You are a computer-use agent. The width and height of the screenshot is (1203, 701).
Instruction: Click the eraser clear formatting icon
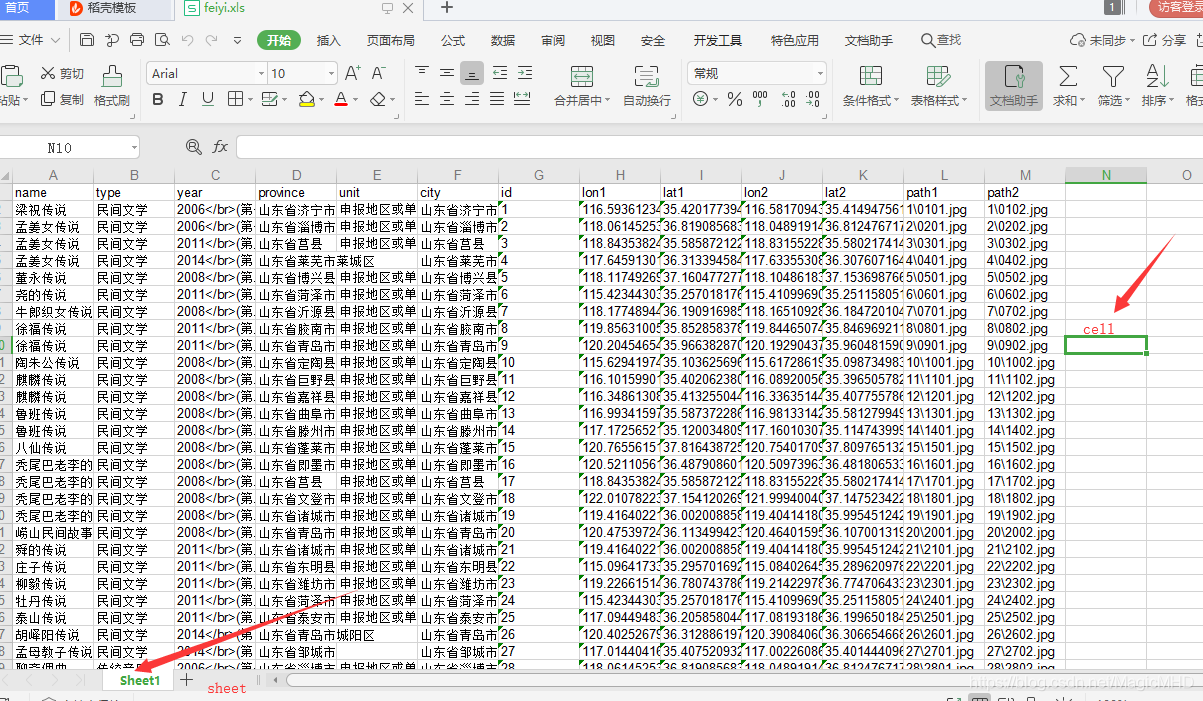377,100
